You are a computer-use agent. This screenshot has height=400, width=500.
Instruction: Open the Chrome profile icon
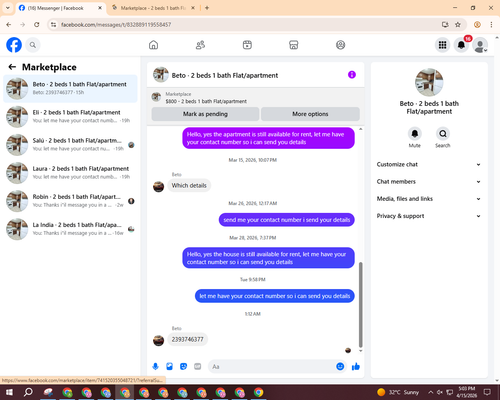click(477, 25)
